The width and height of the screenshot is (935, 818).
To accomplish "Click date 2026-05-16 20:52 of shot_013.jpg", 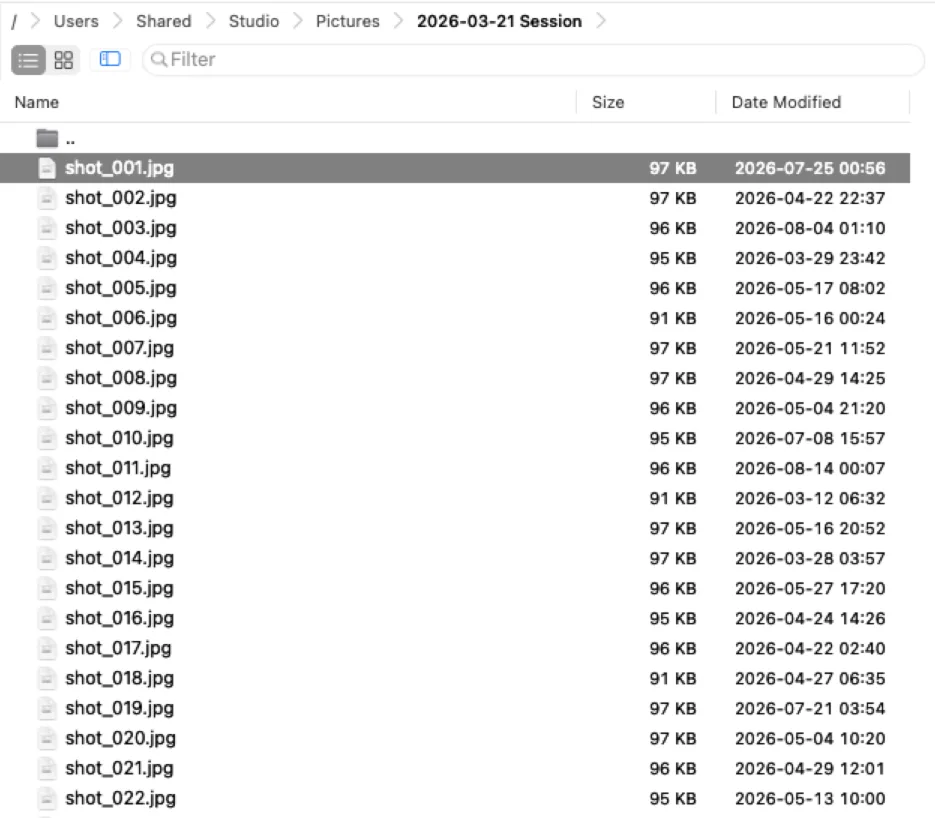I will click(810, 528).
